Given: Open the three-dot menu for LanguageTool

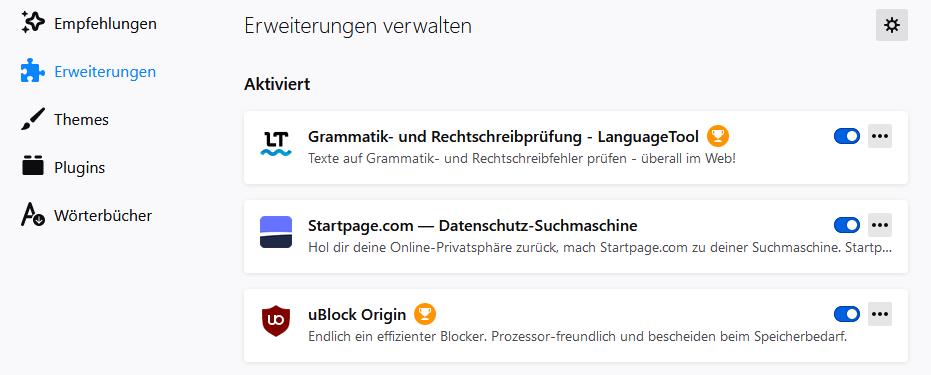Looking at the screenshot, I should click(880, 136).
